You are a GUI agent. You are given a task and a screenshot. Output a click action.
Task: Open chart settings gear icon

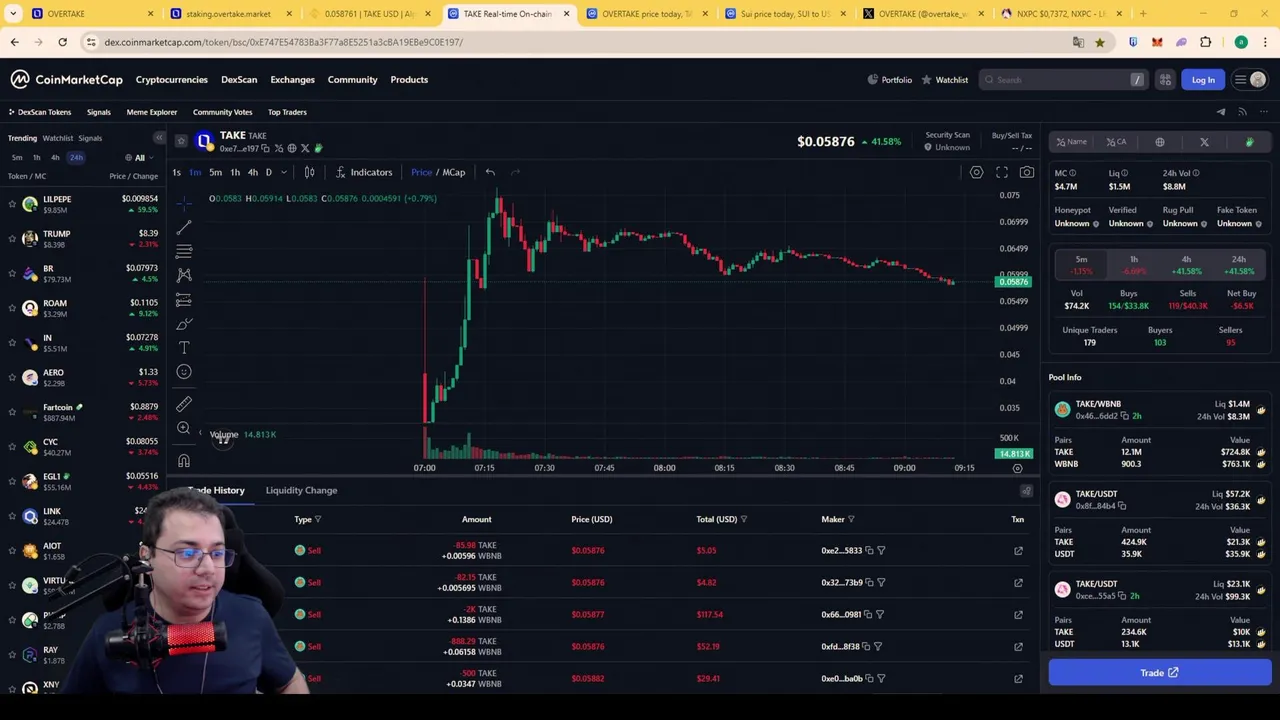click(x=976, y=172)
